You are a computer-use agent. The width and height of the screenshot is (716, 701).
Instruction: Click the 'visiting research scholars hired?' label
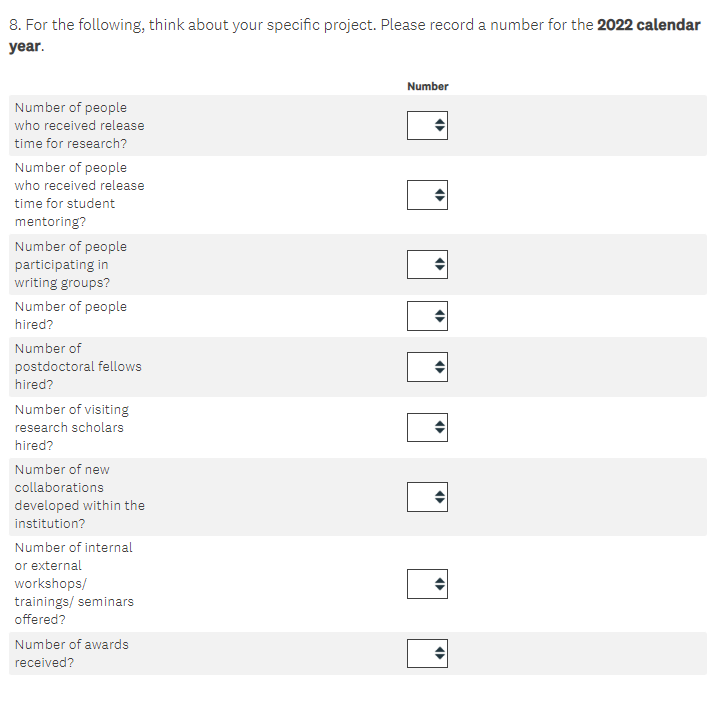(72, 427)
